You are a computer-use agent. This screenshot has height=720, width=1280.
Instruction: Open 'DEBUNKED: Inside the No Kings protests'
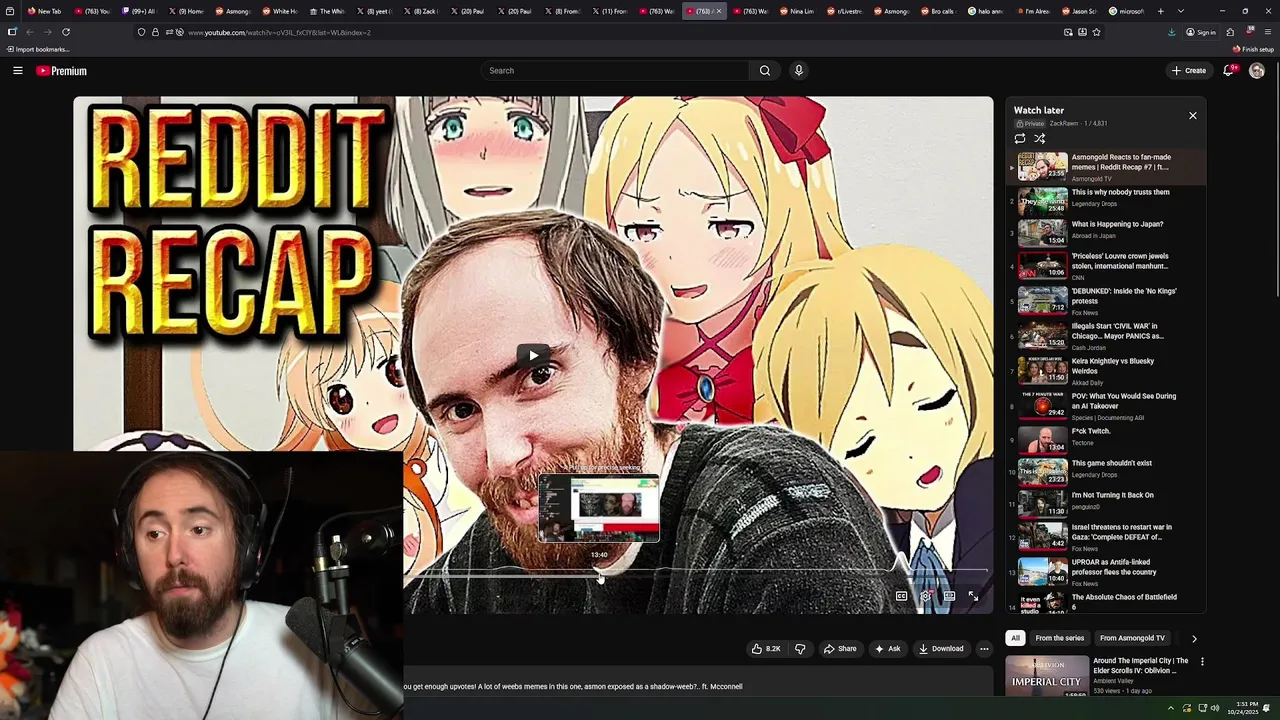click(x=1107, y=302)
